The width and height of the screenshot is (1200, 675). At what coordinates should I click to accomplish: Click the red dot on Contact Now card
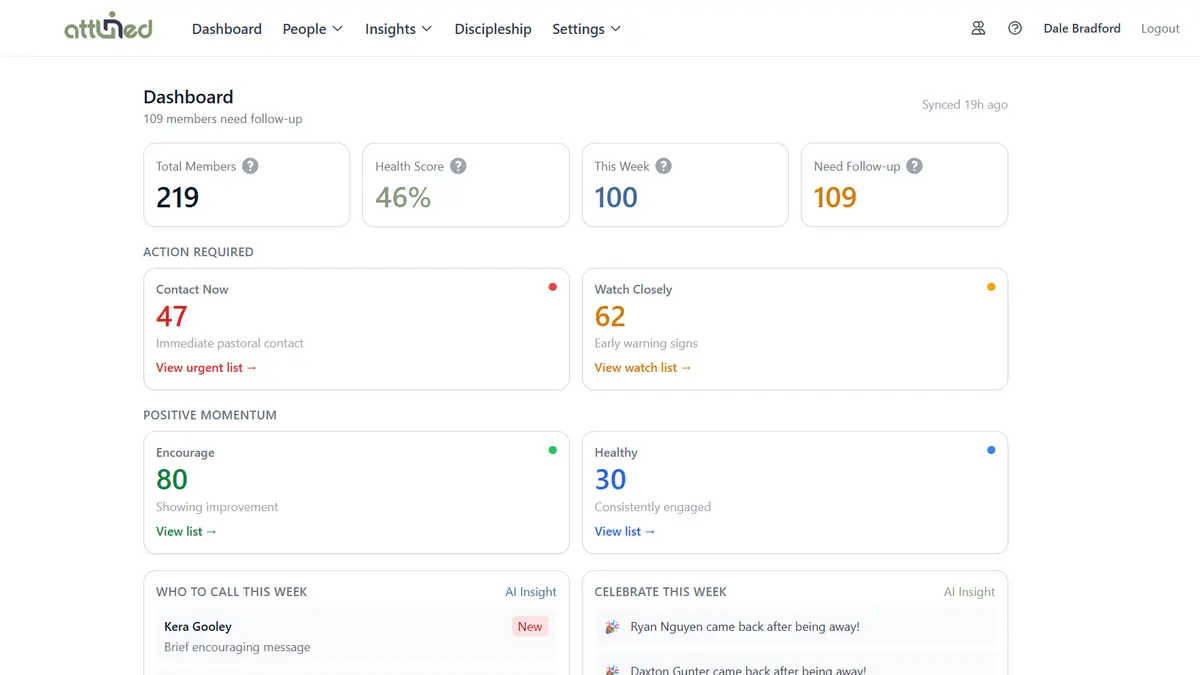coord(552,287)
